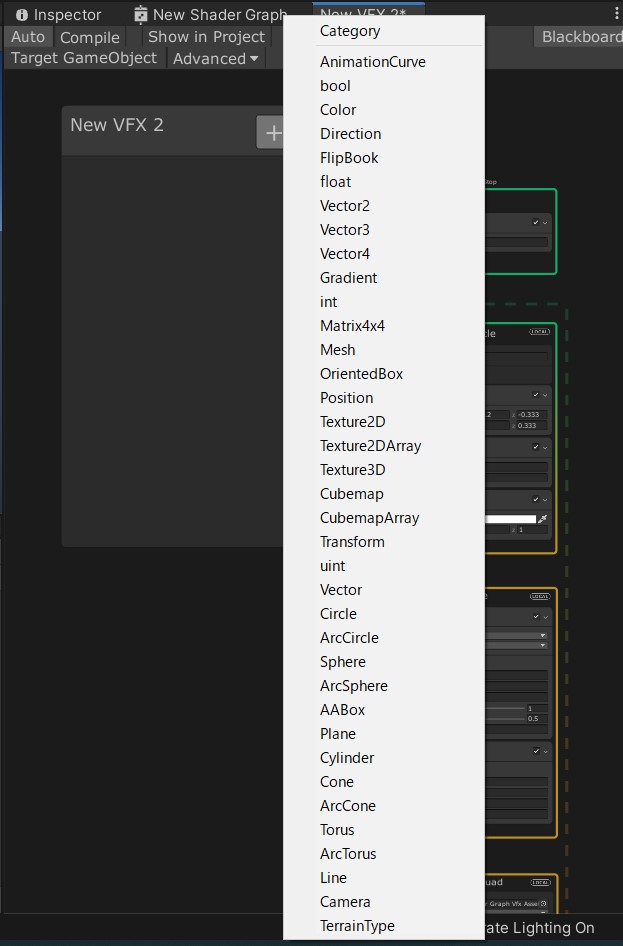Toggle the checkbox in the green spawn block
The height and width of the screenshot is (946, 623).
click(536, 223)
